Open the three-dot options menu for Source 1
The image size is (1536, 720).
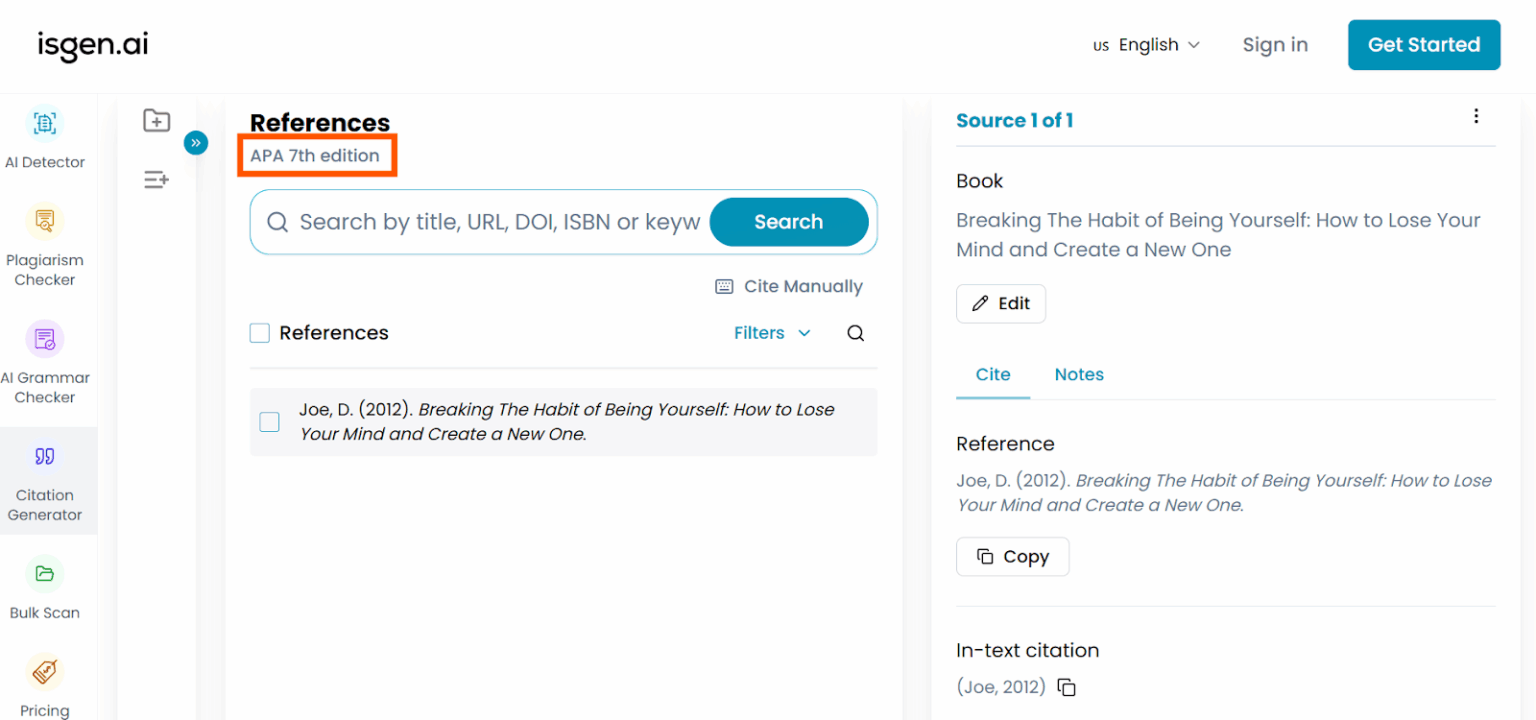pyautogui.click(x=1476, y=116)
